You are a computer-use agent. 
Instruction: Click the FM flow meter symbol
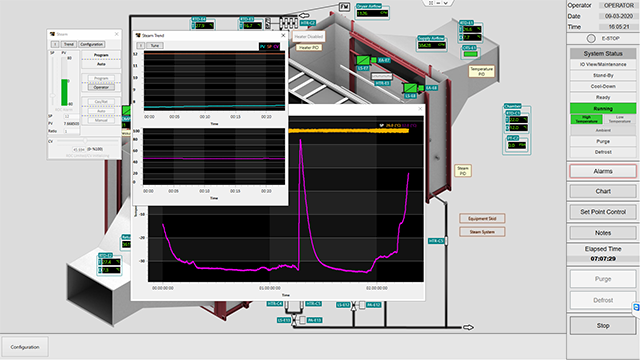tap(344, 7)
